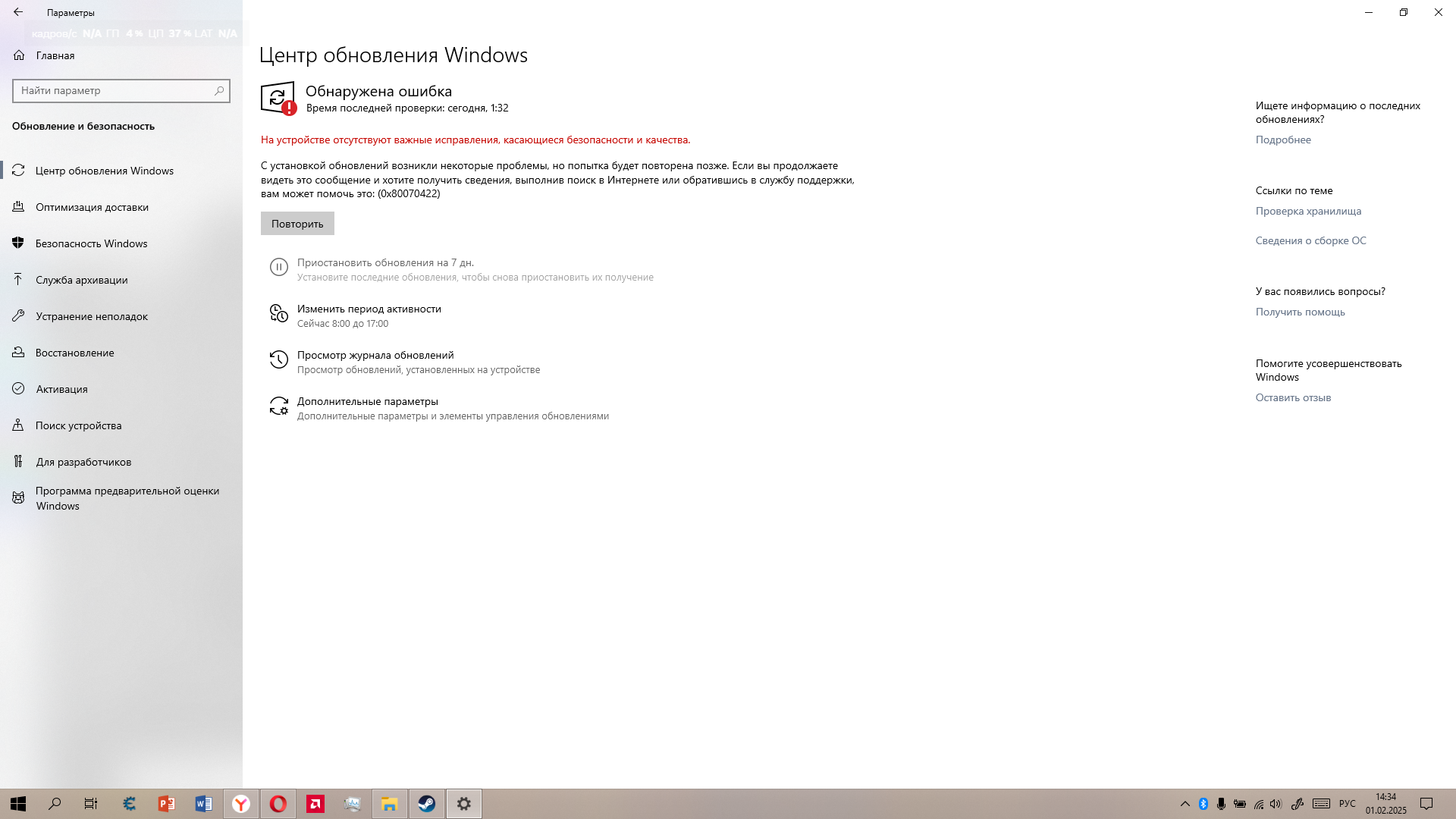1456x819 pixels.
Task: Open Программа предварительной оценки Windows
Action: point(121,498)
